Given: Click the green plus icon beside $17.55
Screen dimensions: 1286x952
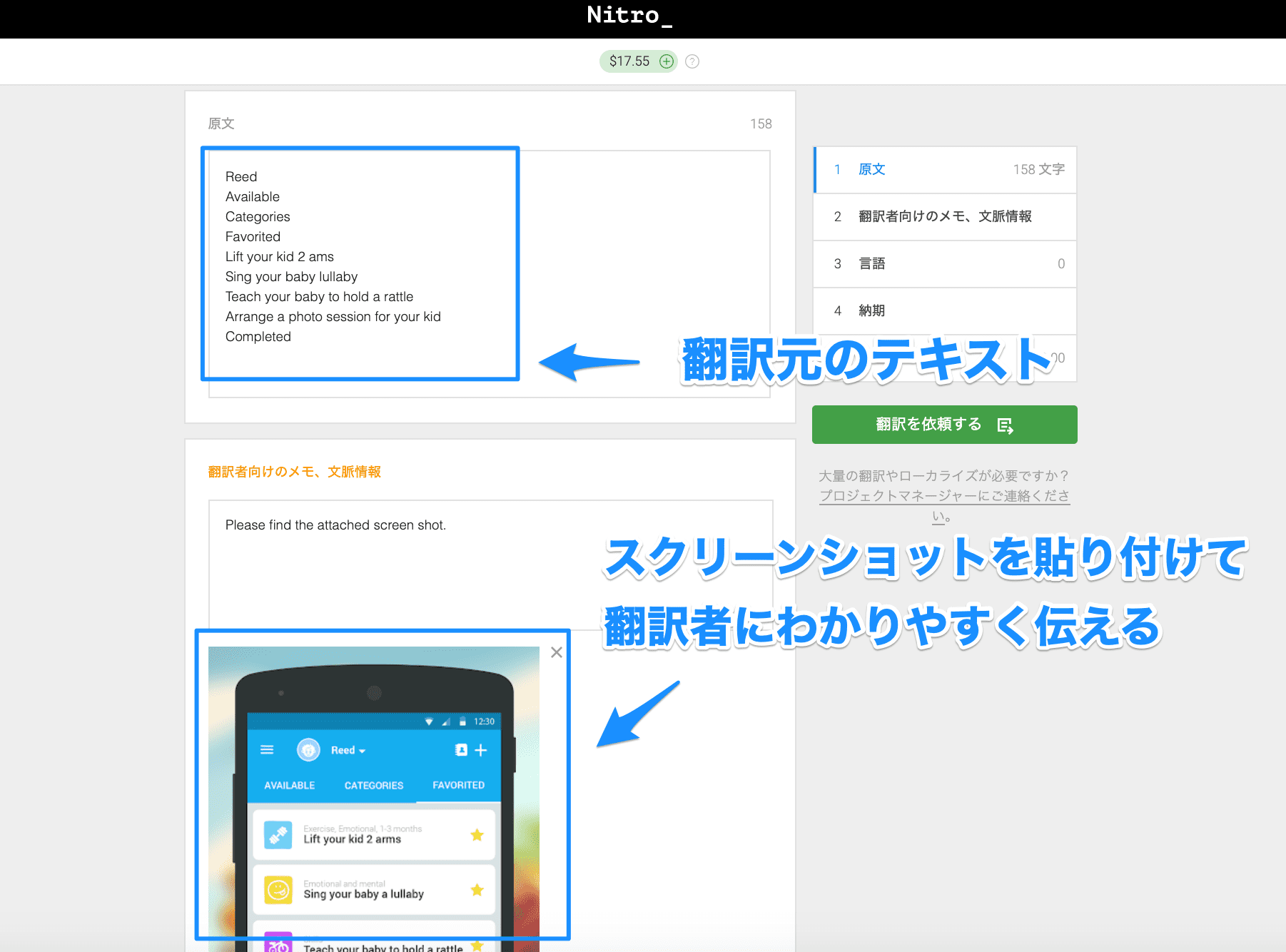Looking at the screenshot, I should 666,61.
